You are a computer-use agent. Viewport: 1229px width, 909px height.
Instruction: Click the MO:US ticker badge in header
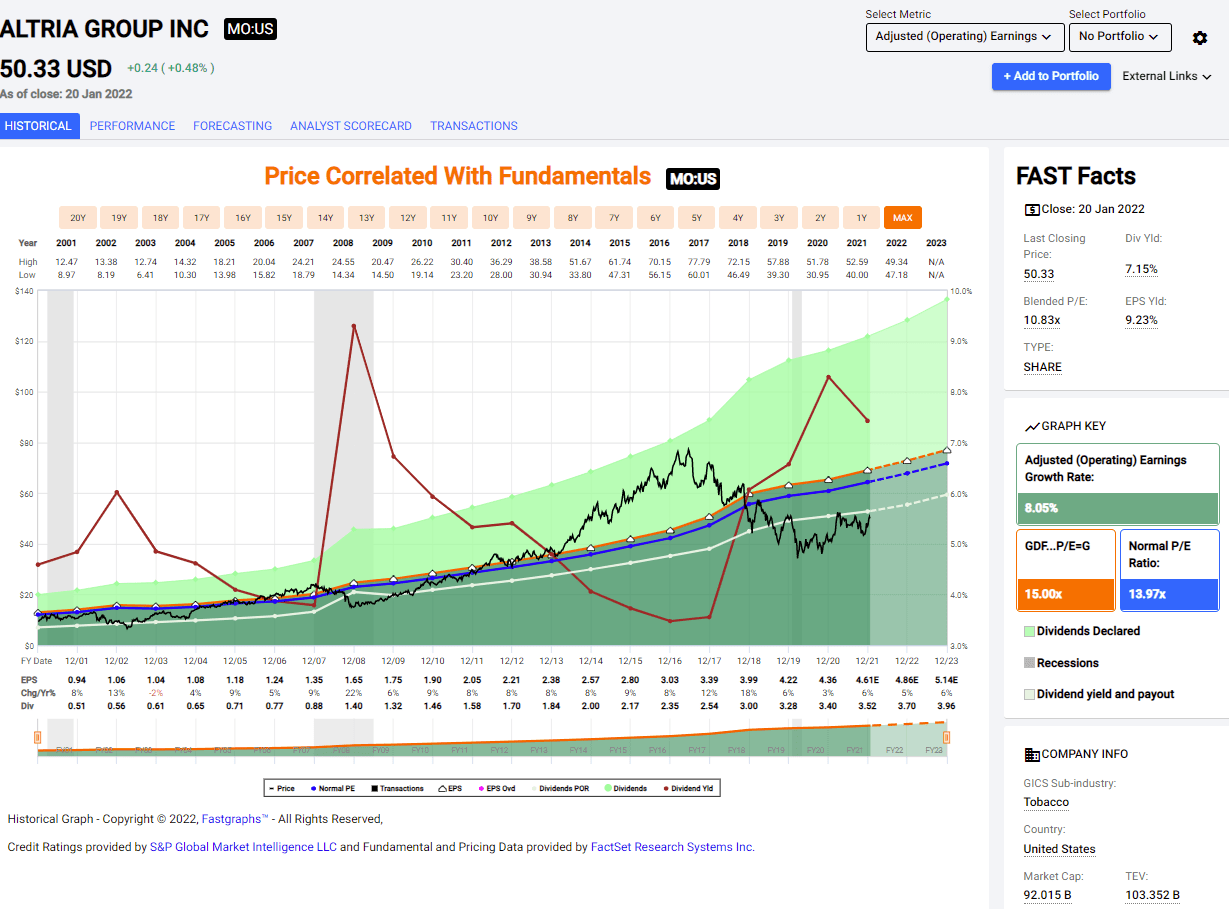pyautogui.click(x=250, y=29)
